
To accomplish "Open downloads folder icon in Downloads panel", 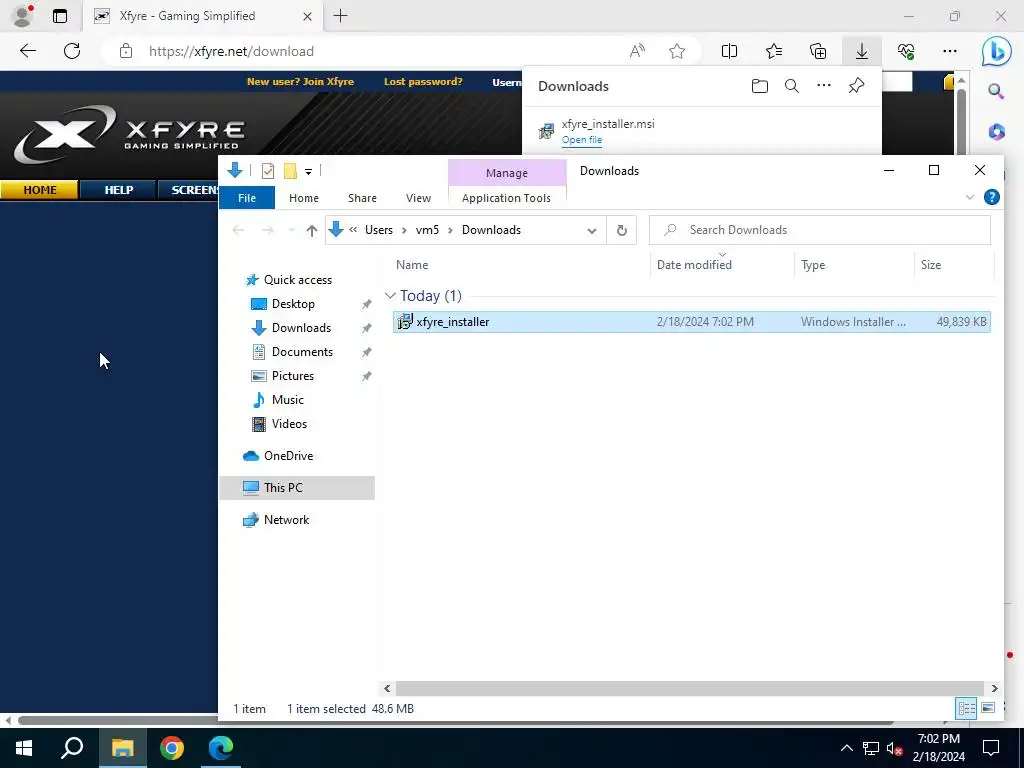I will coord(760,86).
